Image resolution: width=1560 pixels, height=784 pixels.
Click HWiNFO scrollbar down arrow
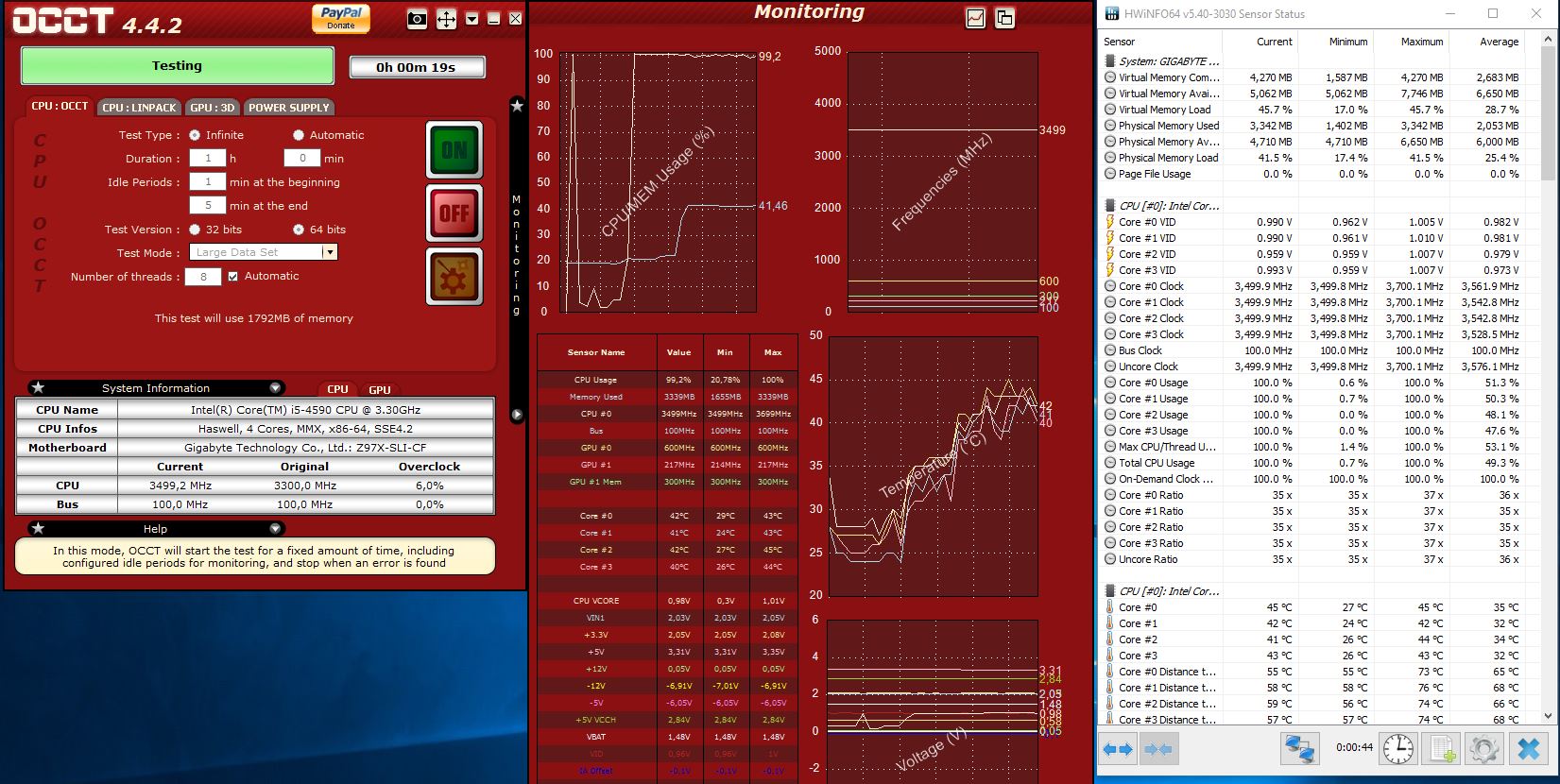tap(1548, 717)
